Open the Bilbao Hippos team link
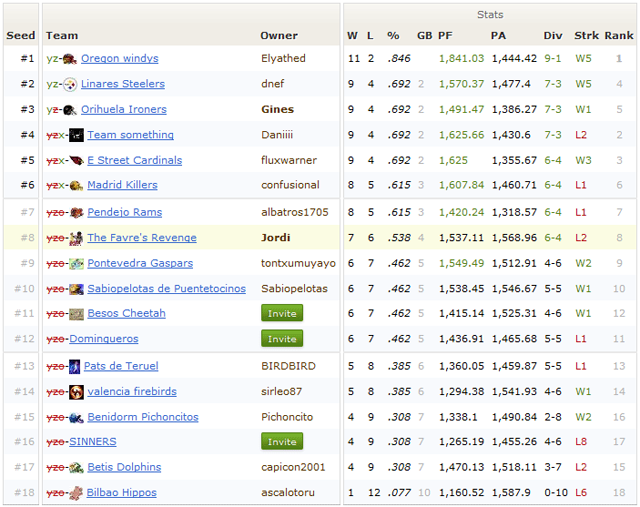 point(122,493)
